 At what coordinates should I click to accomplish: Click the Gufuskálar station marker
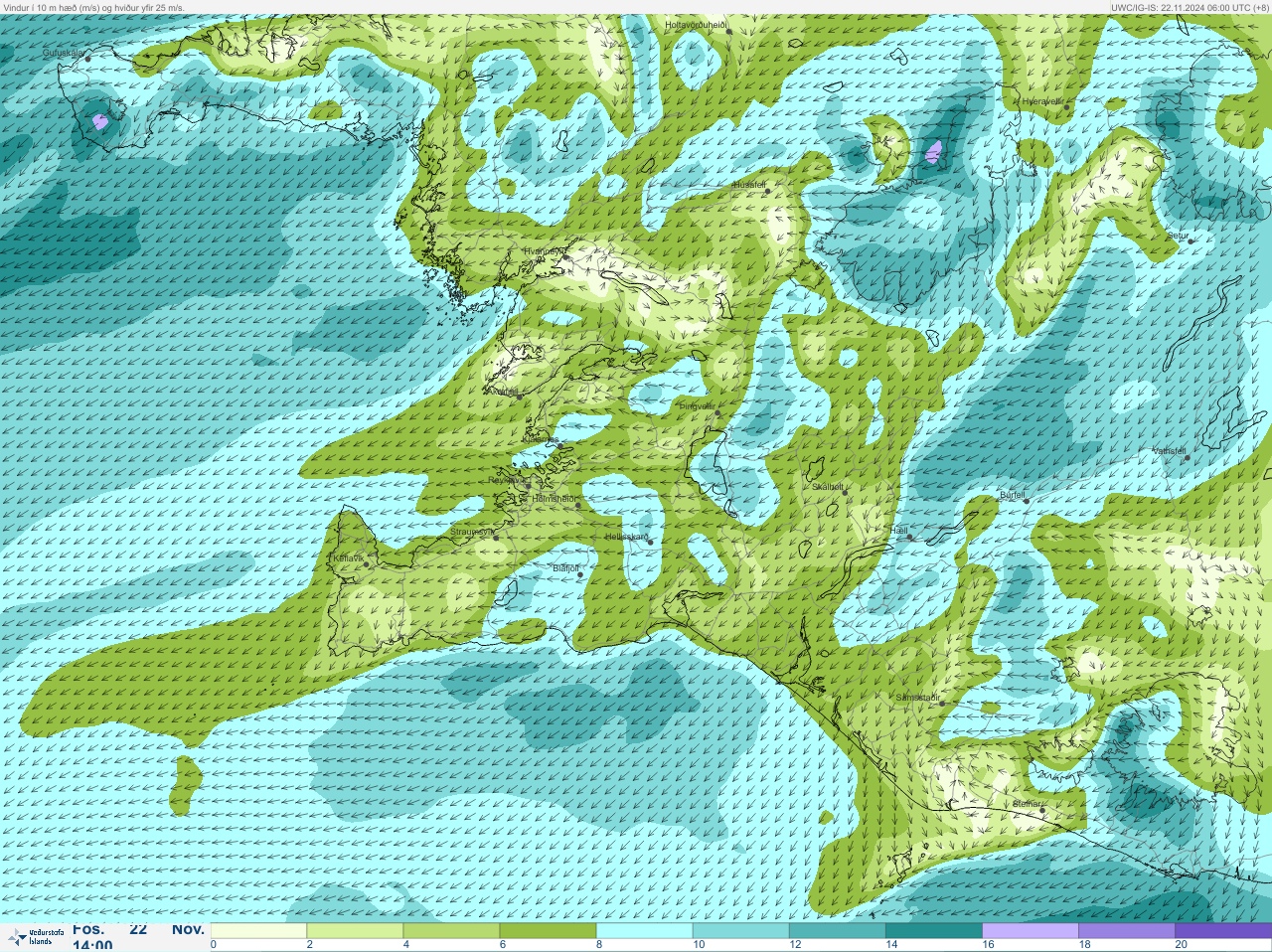(87, 59)
